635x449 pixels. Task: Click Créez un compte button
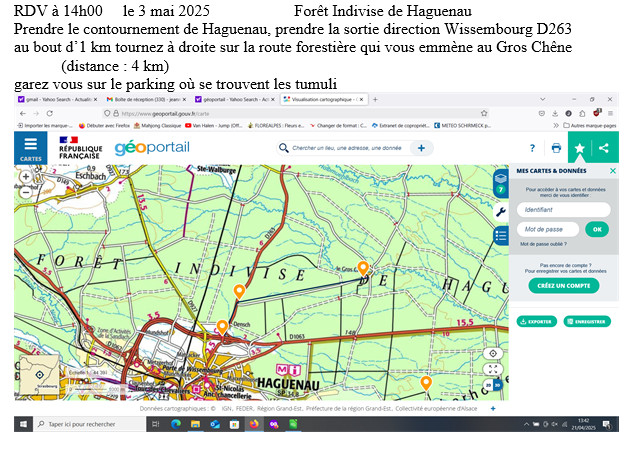coord(564,286)
